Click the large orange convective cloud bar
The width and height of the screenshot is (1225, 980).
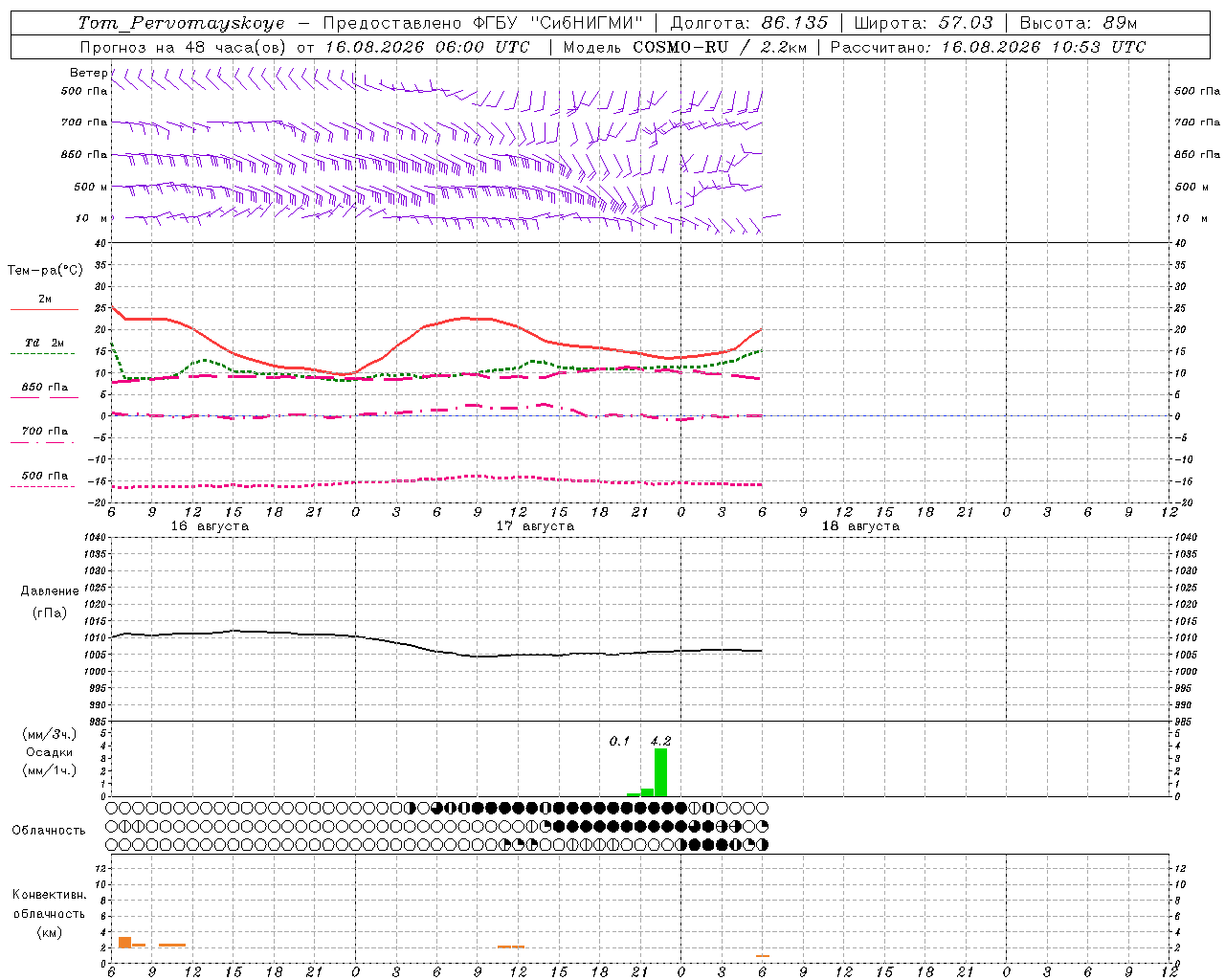click(x=124, y=943)
